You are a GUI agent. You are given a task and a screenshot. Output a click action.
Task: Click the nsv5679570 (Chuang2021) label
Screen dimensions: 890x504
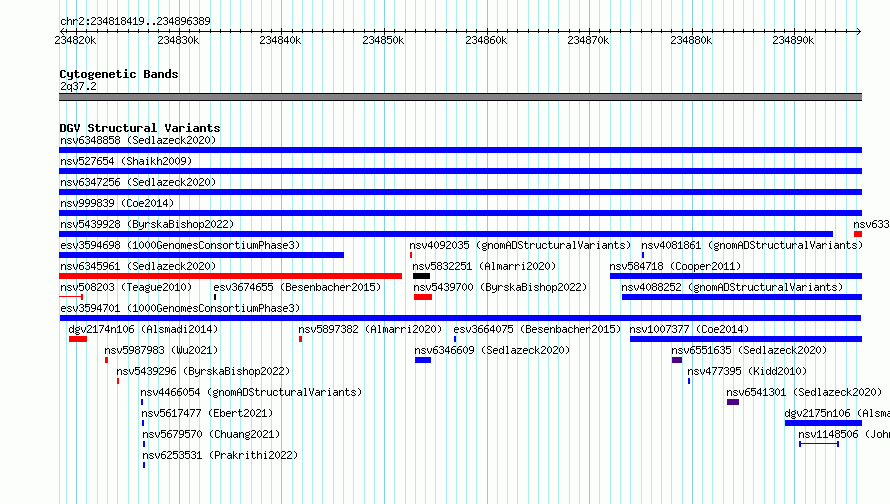point(211,434)
